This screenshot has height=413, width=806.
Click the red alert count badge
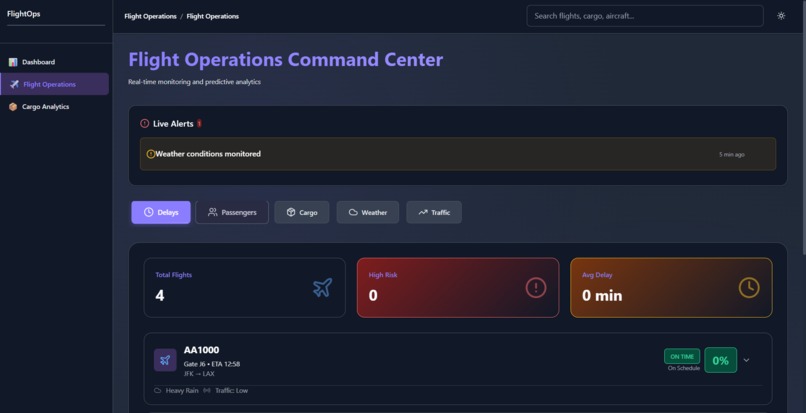click(199, 123)
